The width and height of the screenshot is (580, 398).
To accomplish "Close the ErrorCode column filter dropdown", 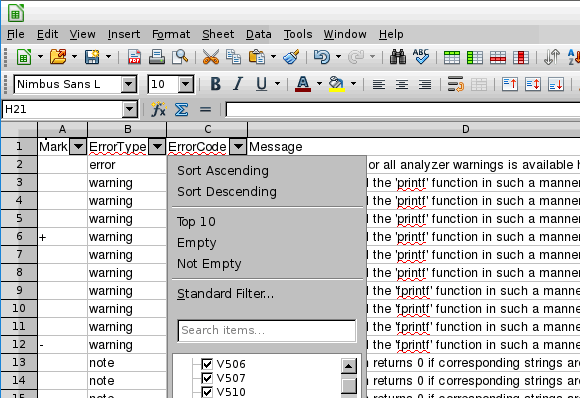I will point(238,147).
